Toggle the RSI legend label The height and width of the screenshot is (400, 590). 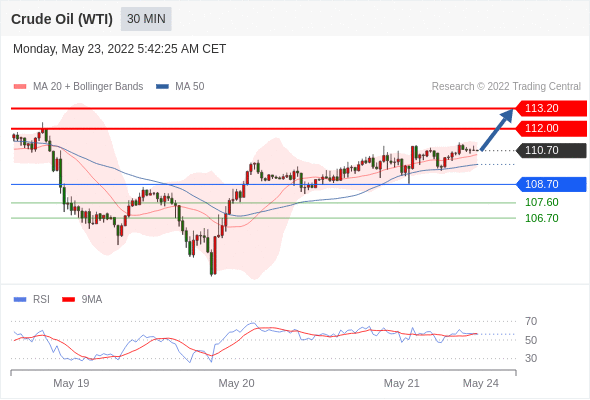[41, 300]
